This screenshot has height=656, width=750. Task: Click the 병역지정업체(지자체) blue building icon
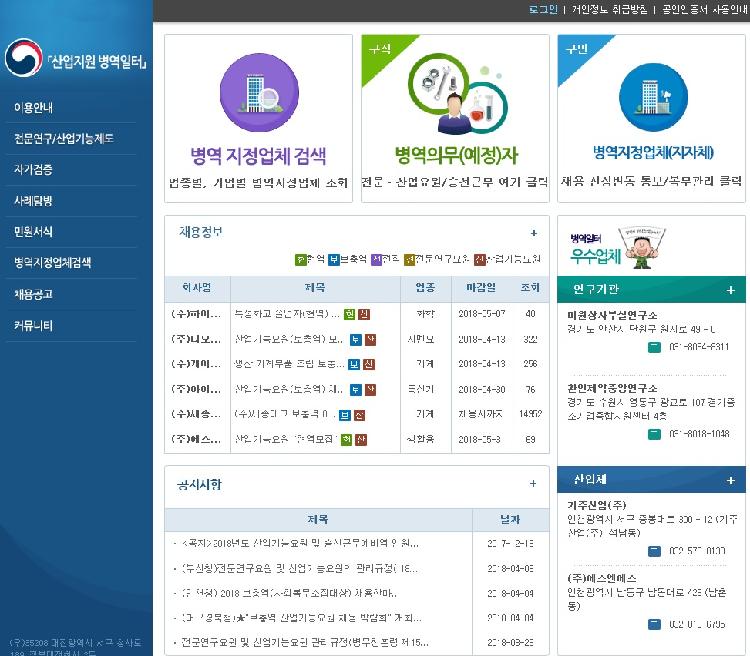pos(652,94)
